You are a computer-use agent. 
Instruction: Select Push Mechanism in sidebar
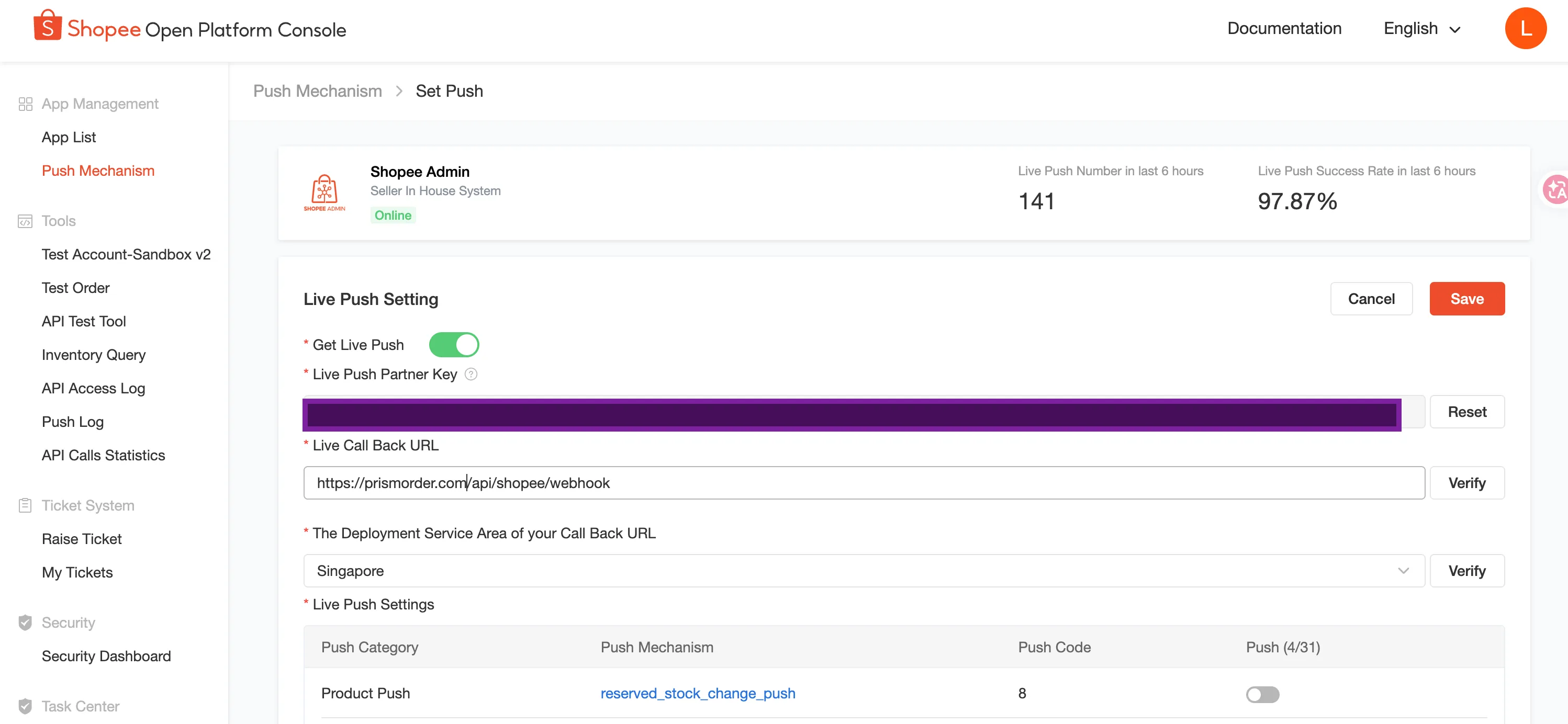tap(98, 171)
